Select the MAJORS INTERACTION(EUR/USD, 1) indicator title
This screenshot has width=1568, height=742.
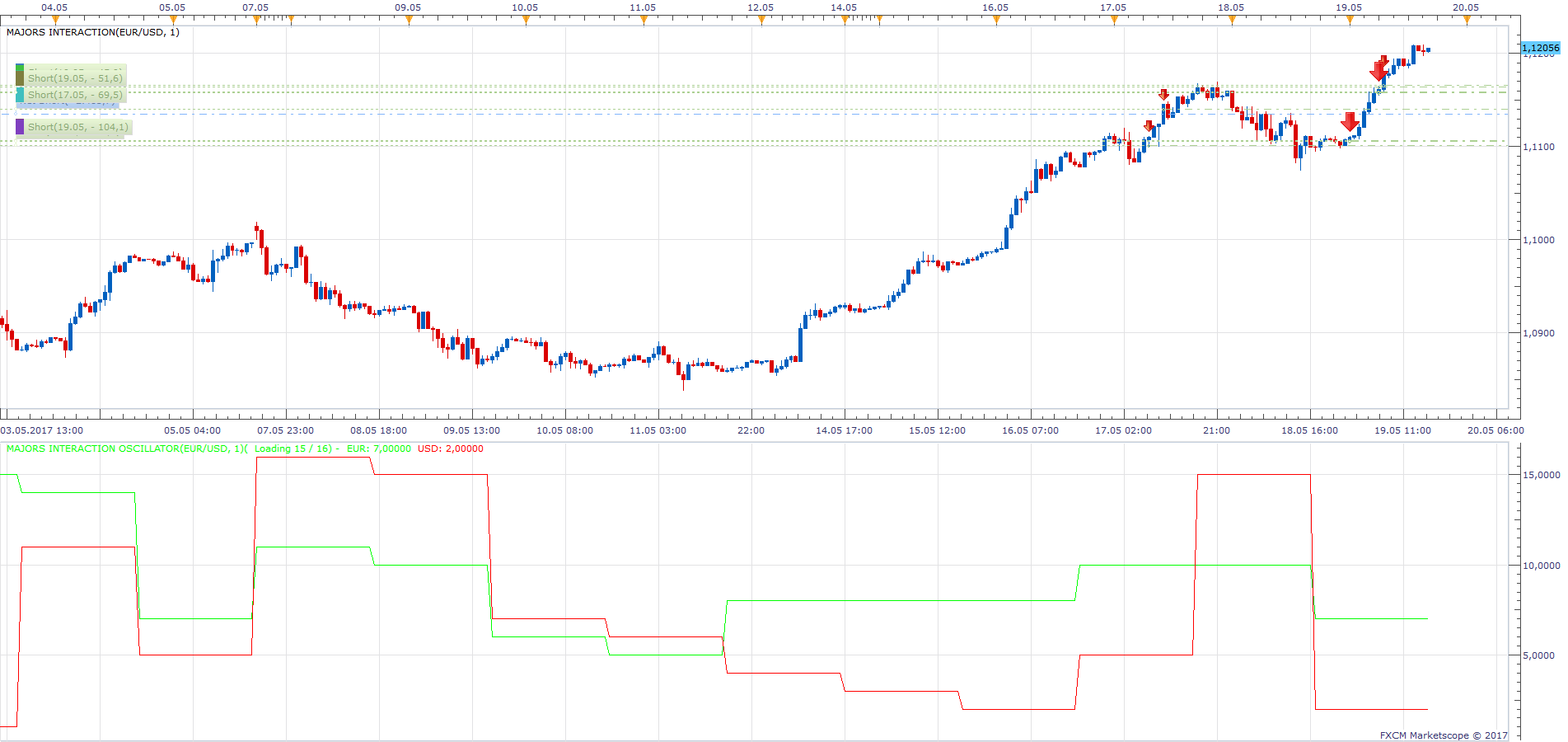[x=93, y=32]
